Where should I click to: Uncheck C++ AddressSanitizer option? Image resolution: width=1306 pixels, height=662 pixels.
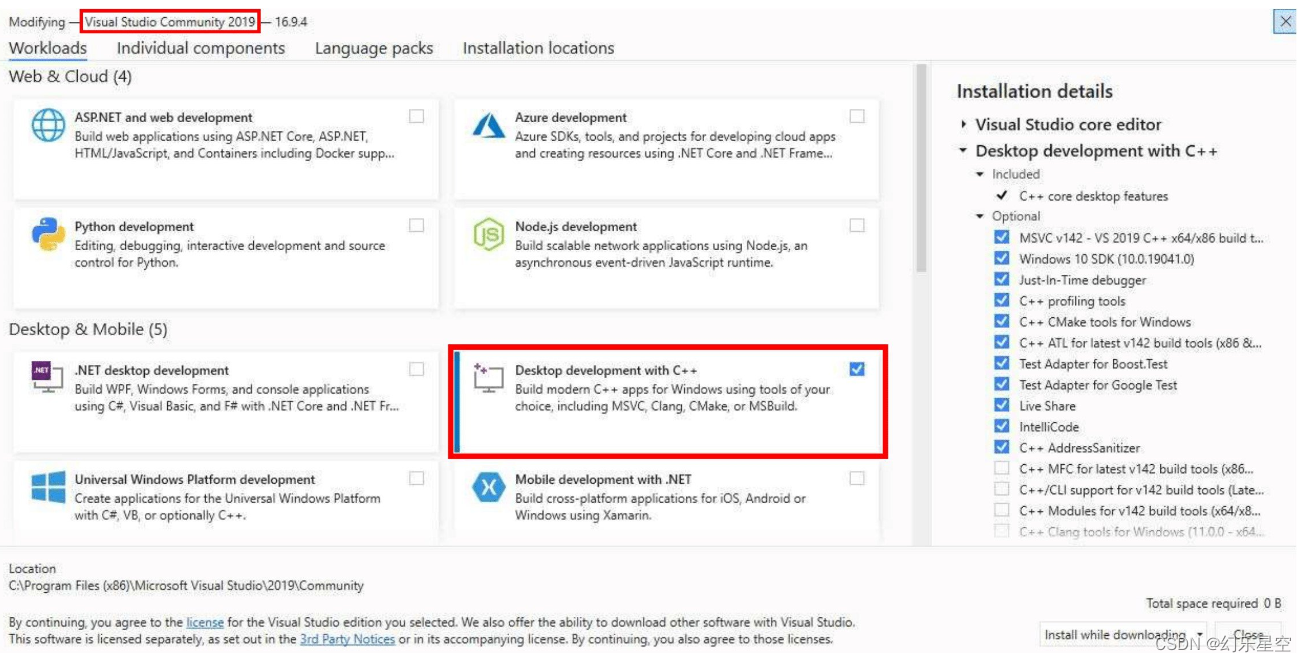(x=1001, y=448)
